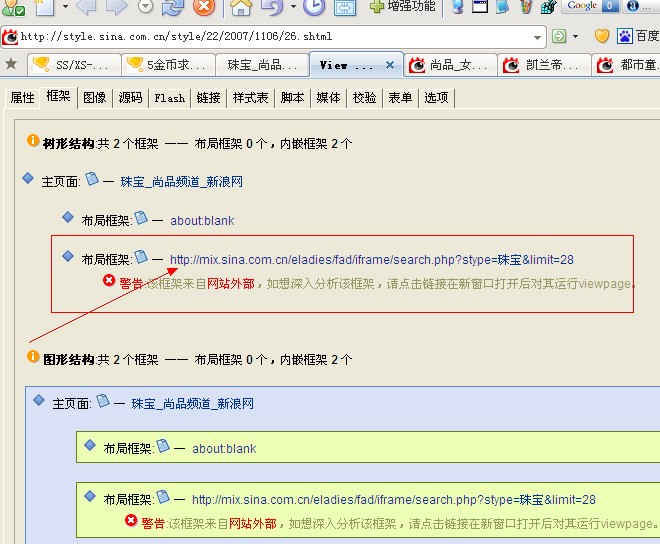The height and width of the screenshot is (544, 660).
Task: Open dropdown arrow next to Go button
Action: tap(575, 37)
